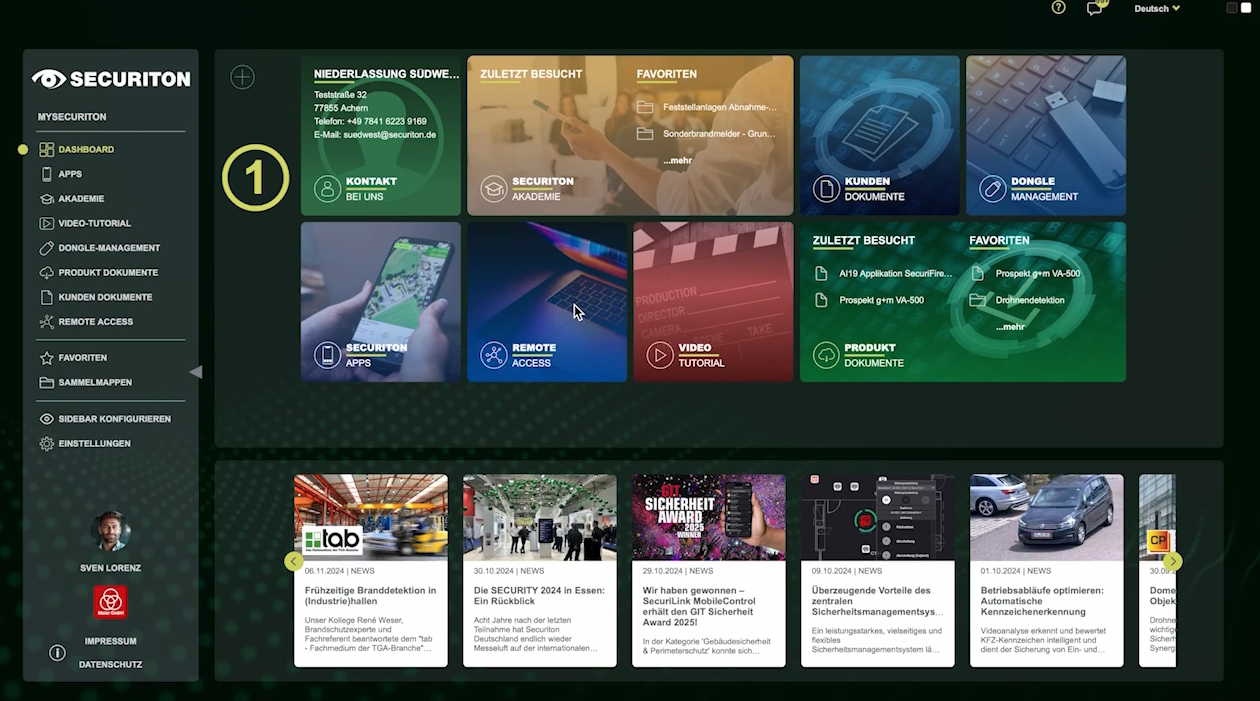The height and width of the screenshot is (701, 1260).
Task: Click the Securiton logo
Action: (x=111, y=79)
